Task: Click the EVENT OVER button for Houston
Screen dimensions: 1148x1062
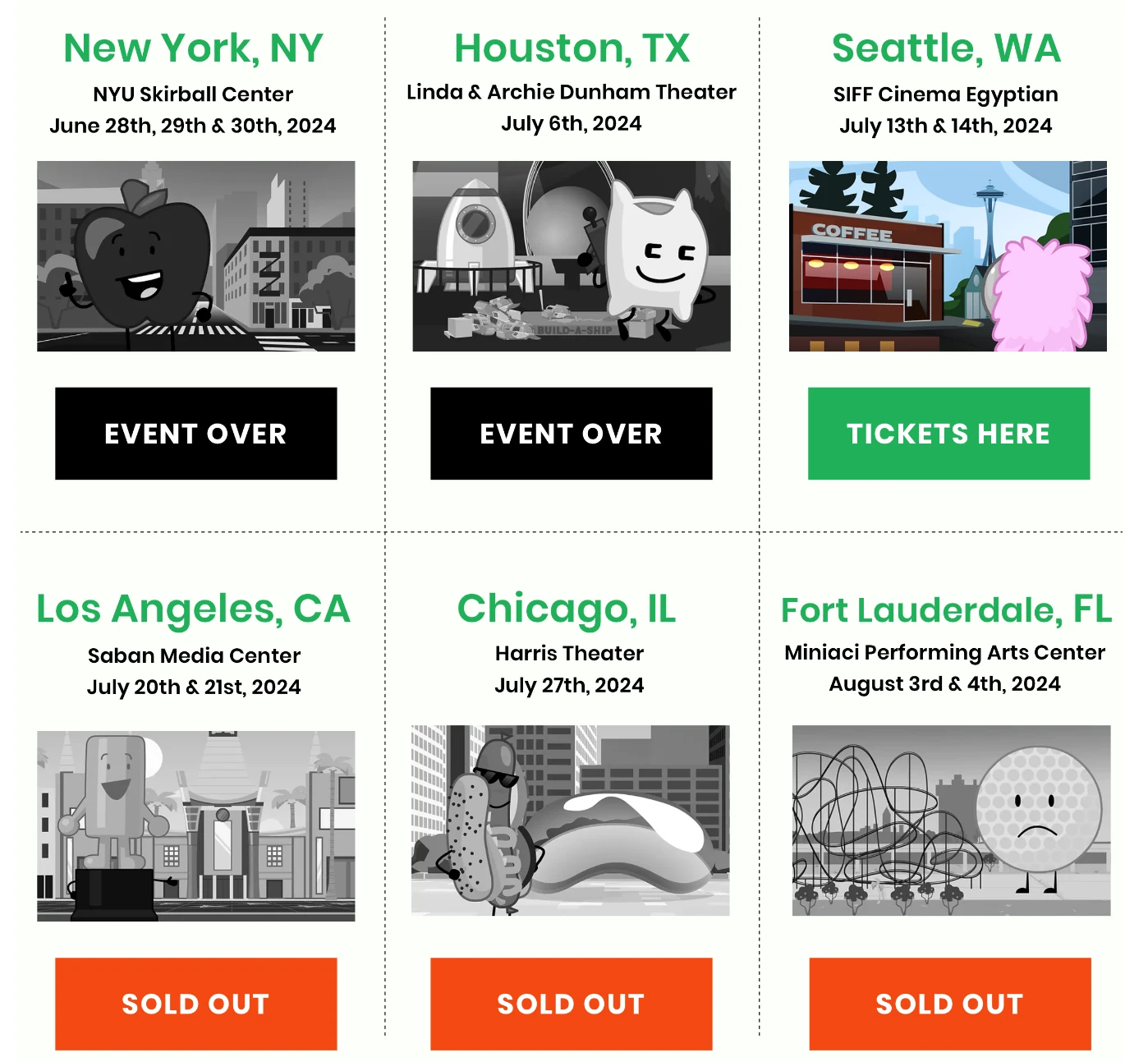Action: coord(572,433)
